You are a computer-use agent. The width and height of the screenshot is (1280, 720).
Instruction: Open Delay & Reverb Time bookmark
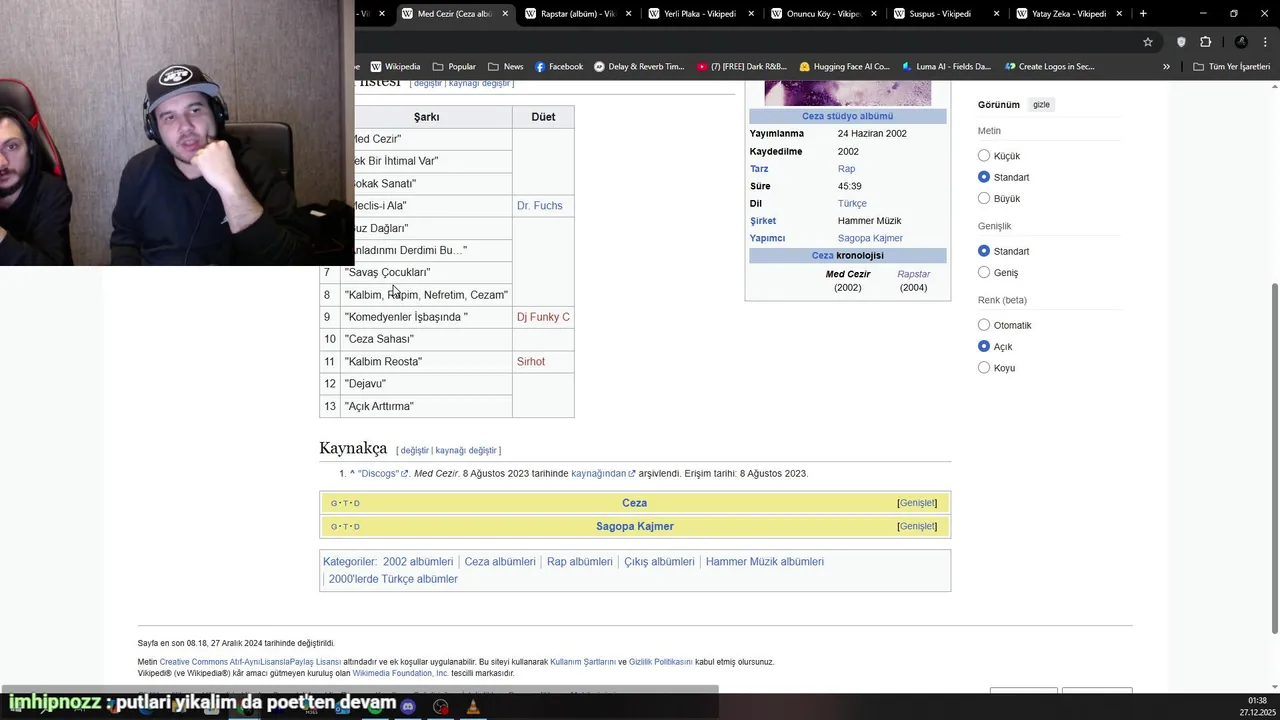point(639,67)
